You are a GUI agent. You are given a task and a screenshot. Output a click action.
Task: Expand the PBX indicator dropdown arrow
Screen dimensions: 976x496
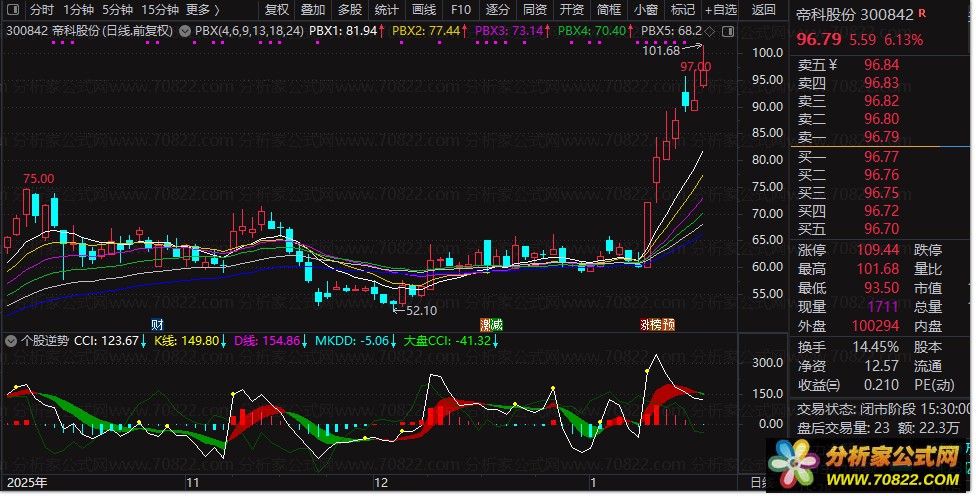[185, 30]
